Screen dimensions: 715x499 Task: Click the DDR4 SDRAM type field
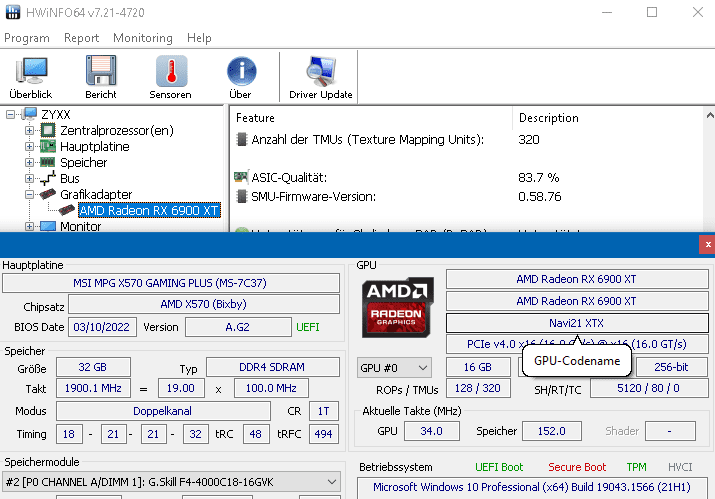273,367
